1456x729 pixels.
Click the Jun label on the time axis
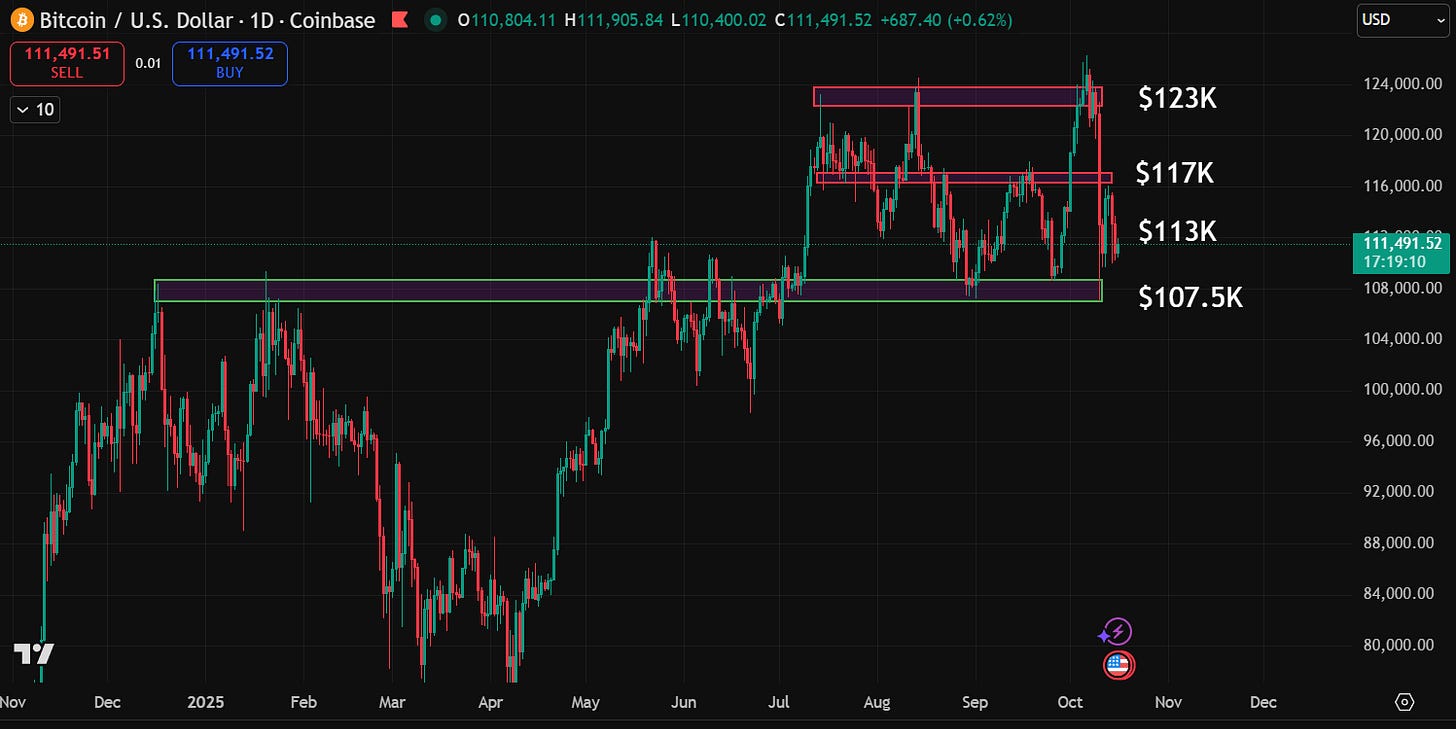pyautogui.click(x=683, y=702)
